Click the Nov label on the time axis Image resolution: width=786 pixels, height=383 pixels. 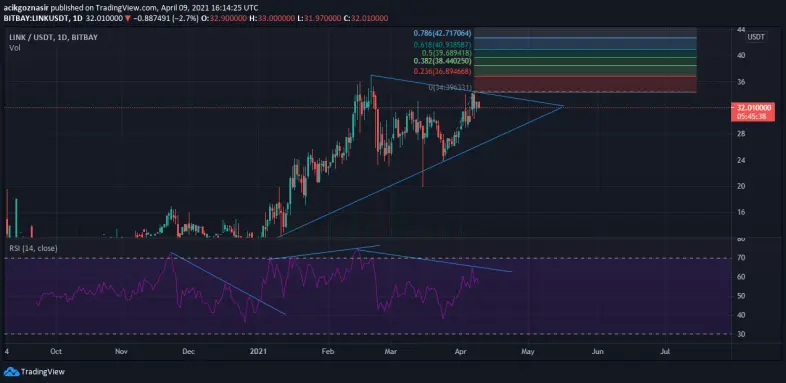tap(121, 352)
